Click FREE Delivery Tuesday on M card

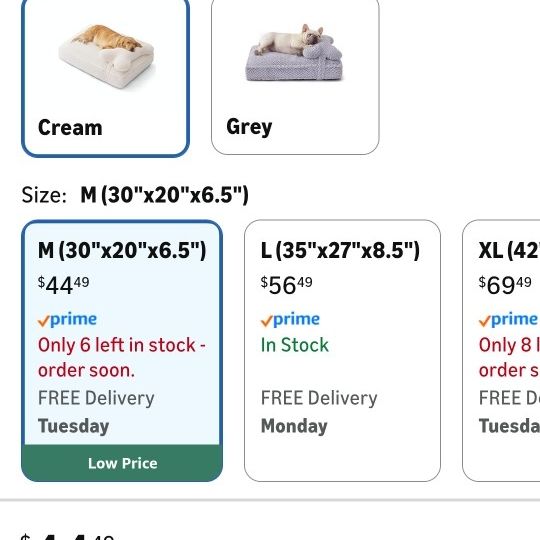click(96, 412)
